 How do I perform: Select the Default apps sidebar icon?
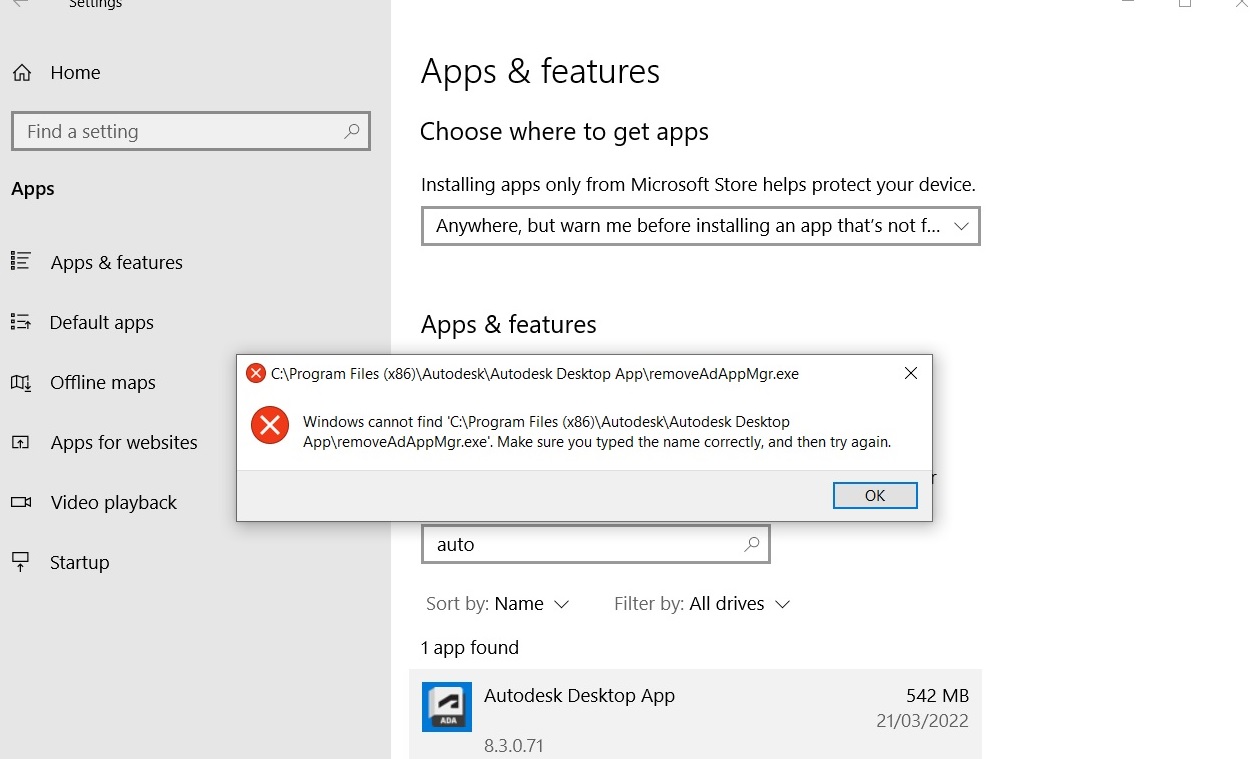click(22, 322)
